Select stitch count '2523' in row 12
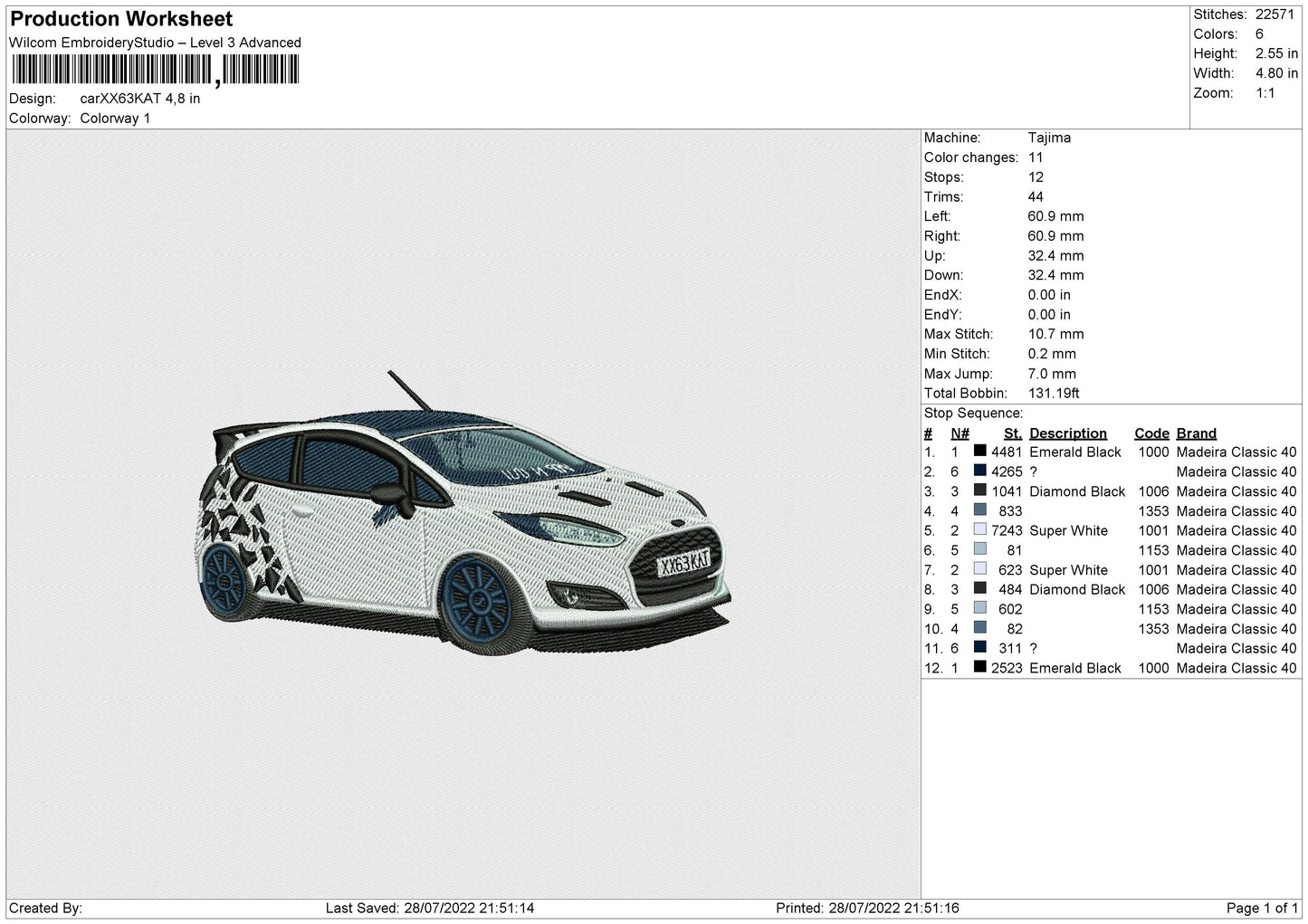The width and height of the screenshot is (1308, 924). 1007,668
